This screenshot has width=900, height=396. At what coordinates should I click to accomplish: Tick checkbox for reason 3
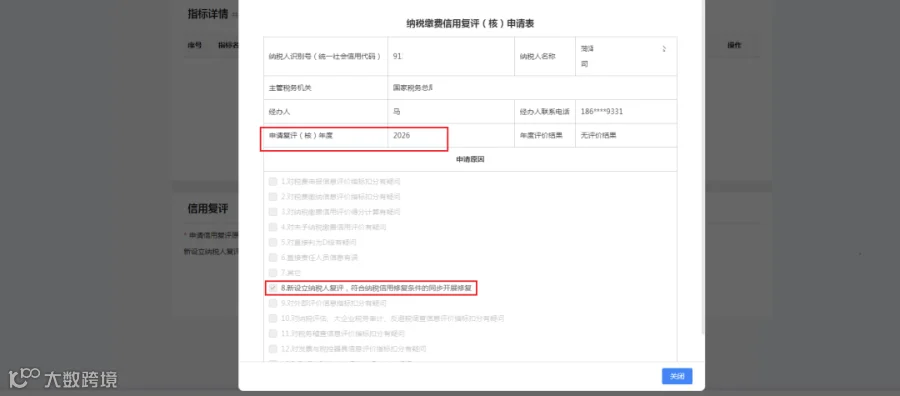tap(273, 212)
